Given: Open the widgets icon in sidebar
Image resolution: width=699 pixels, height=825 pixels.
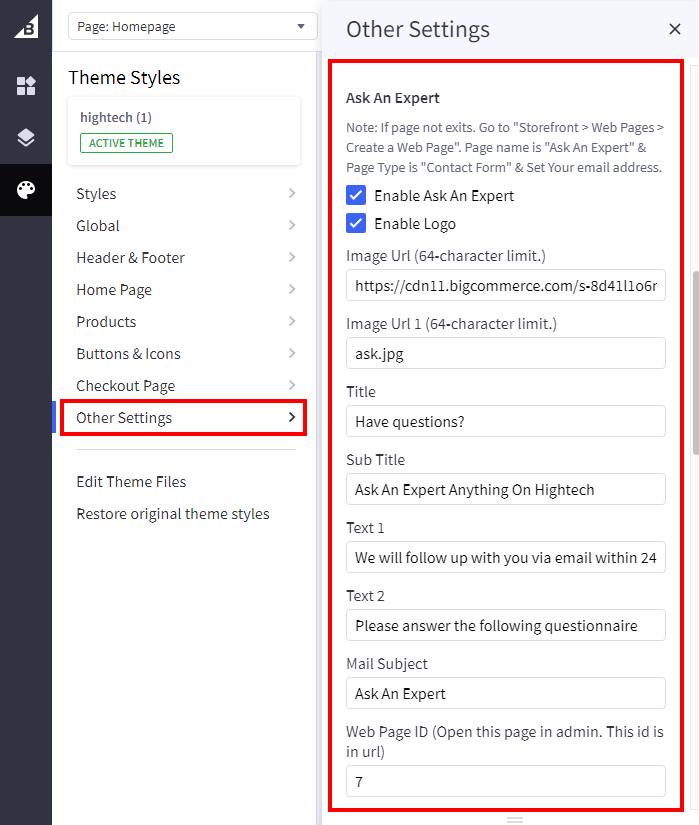Looking at the screenshot, I should [26, 86].
